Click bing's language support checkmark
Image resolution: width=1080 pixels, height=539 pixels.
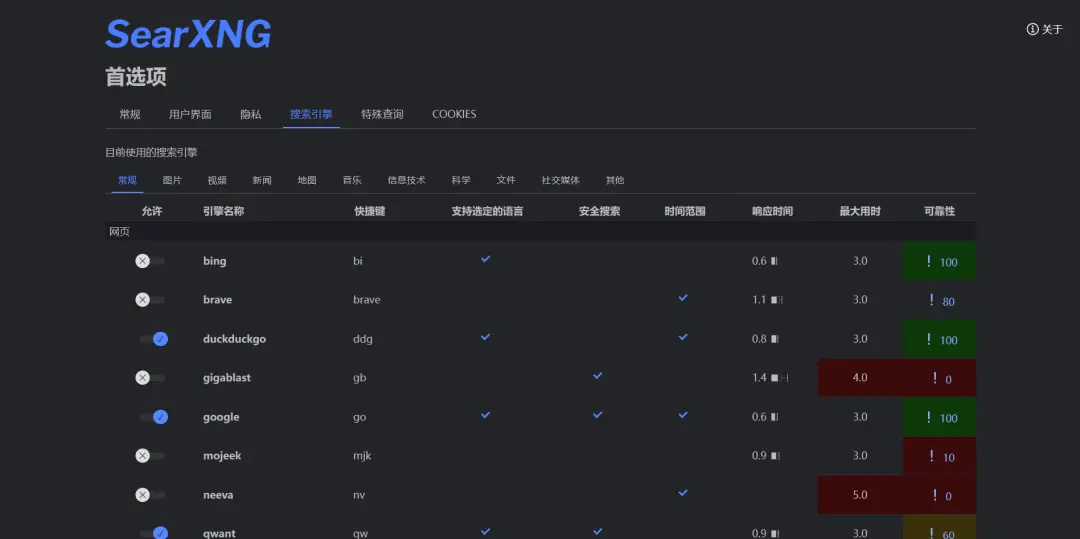[x=486, y=259]
